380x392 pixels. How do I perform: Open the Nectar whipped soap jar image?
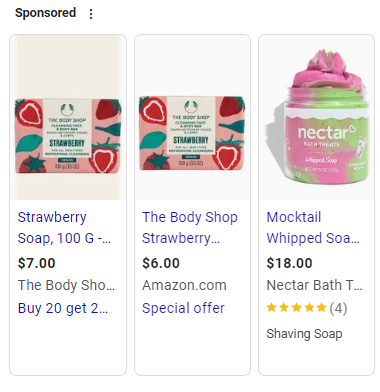coord(316,117)
